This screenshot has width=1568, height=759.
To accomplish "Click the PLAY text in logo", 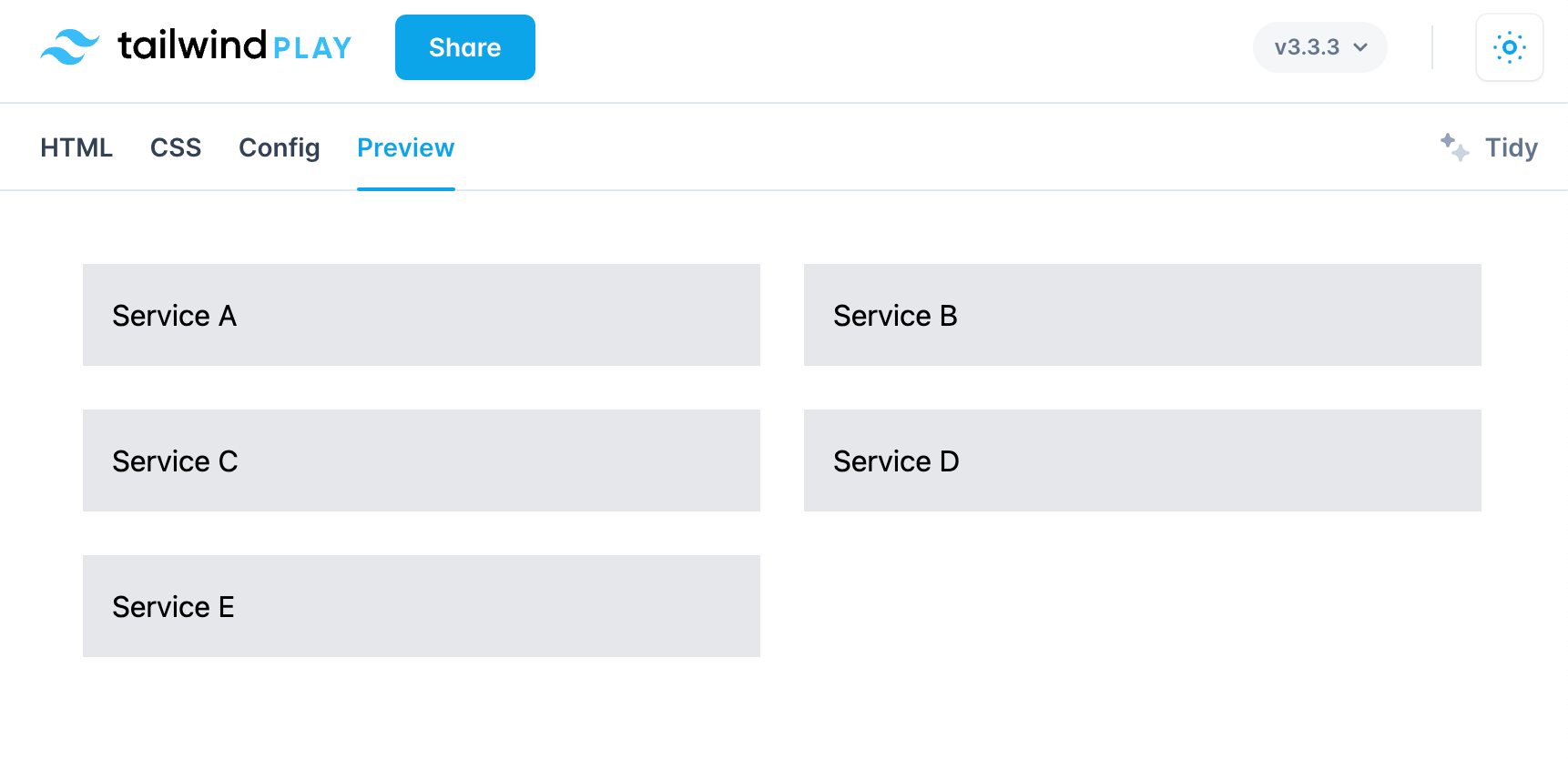I will (x=312, y=48).
